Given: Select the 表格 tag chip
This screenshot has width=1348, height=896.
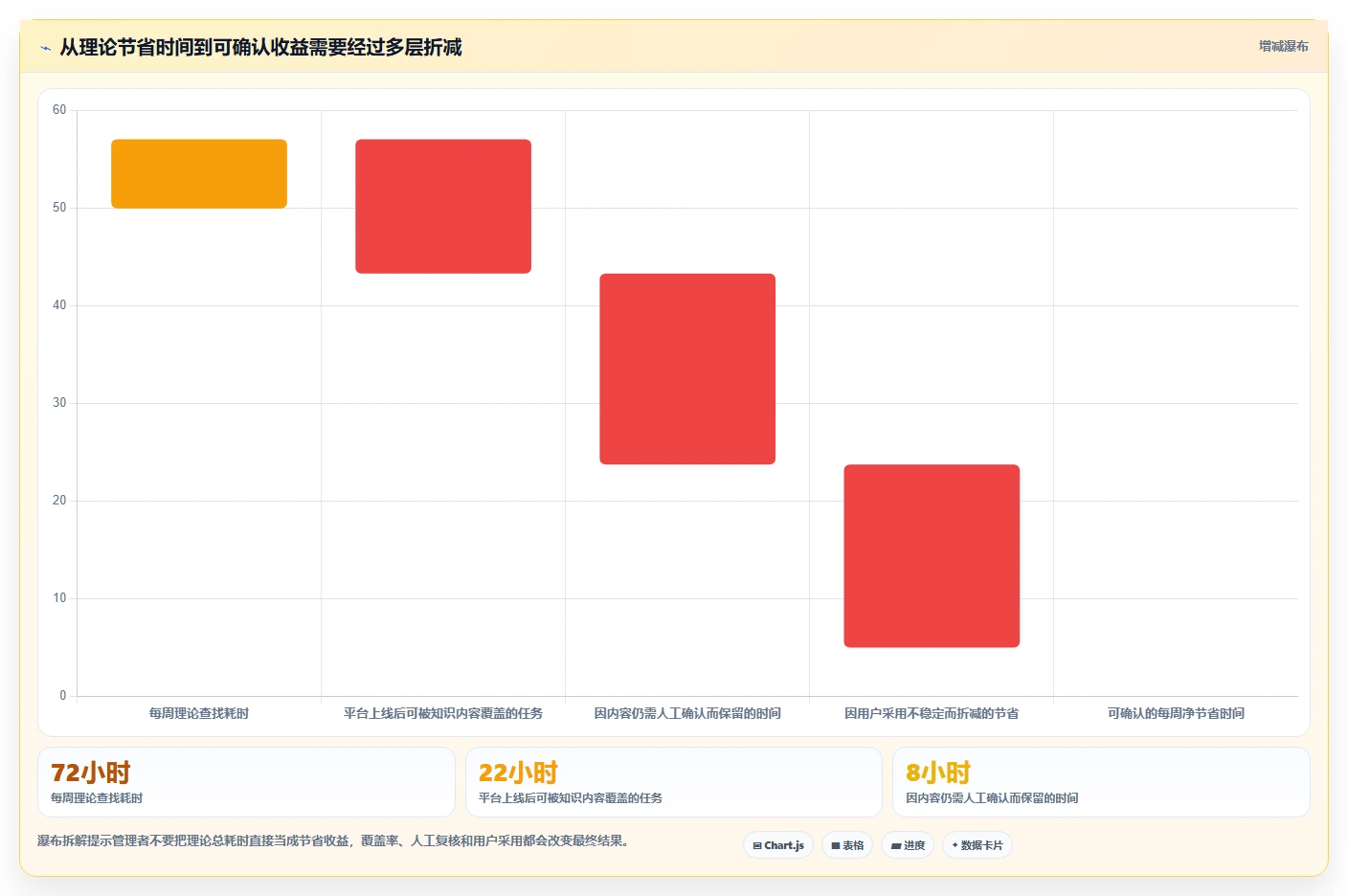Looking at the screenshot, I should (847, 845).
